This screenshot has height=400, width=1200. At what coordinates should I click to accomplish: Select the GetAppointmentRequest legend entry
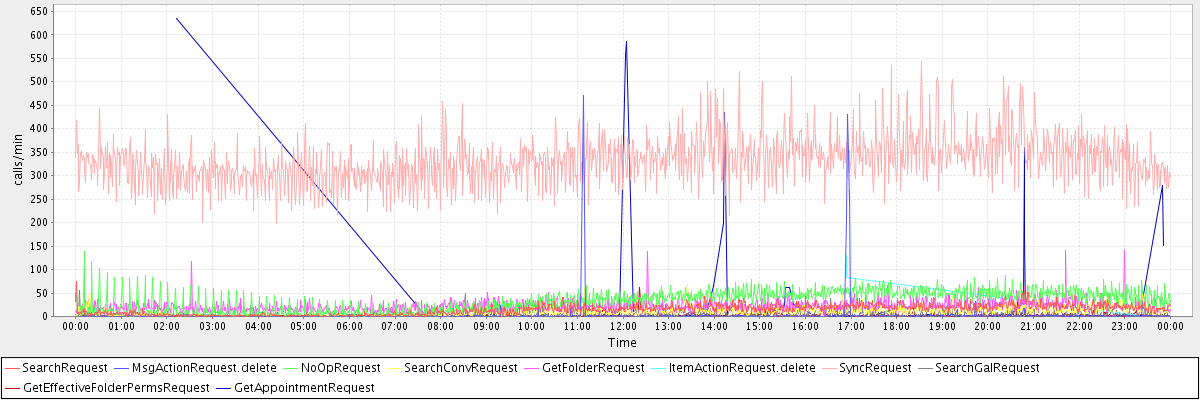pyautogui.click(x=304, y=387)
